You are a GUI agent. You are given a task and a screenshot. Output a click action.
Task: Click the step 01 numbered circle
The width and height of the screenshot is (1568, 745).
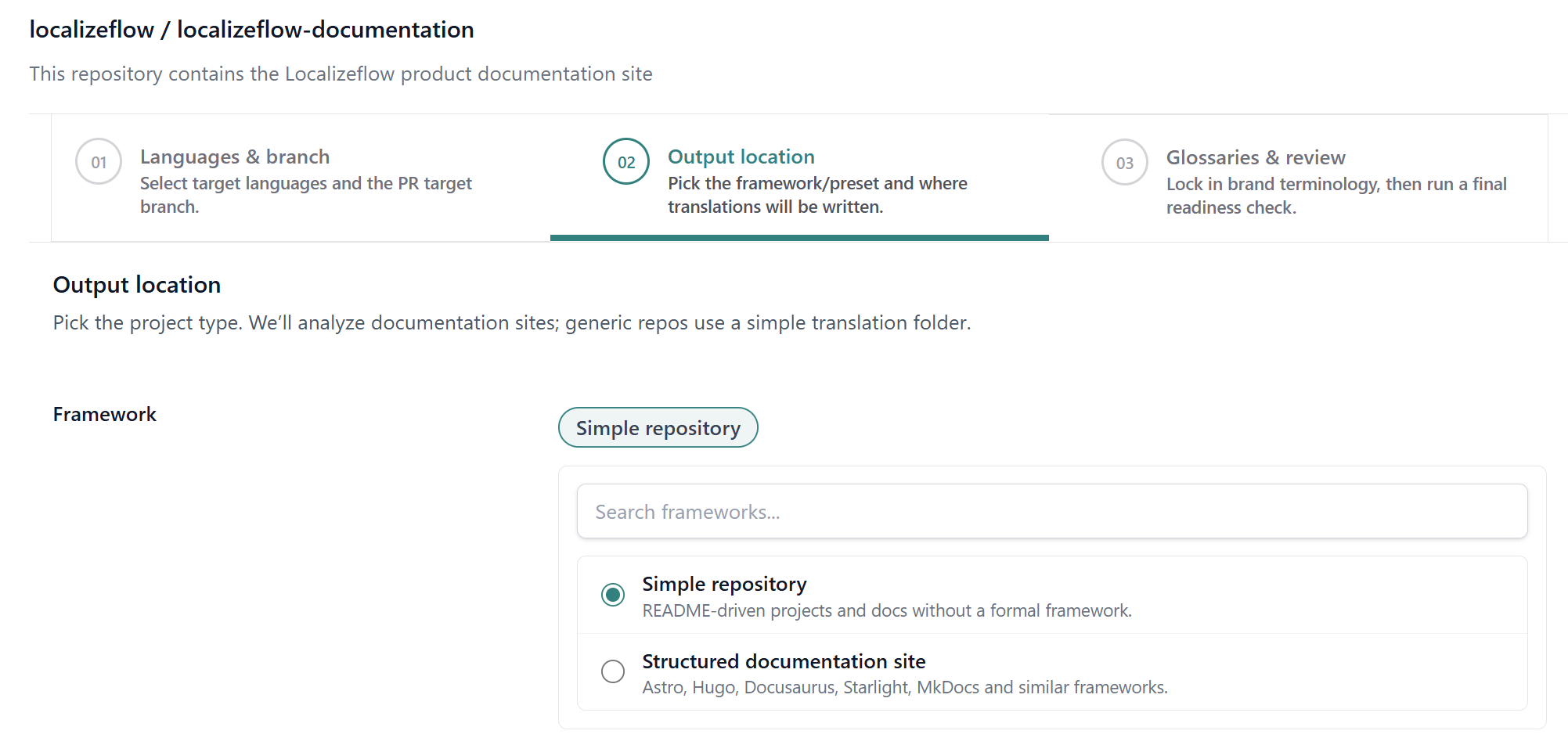[98, 161]
